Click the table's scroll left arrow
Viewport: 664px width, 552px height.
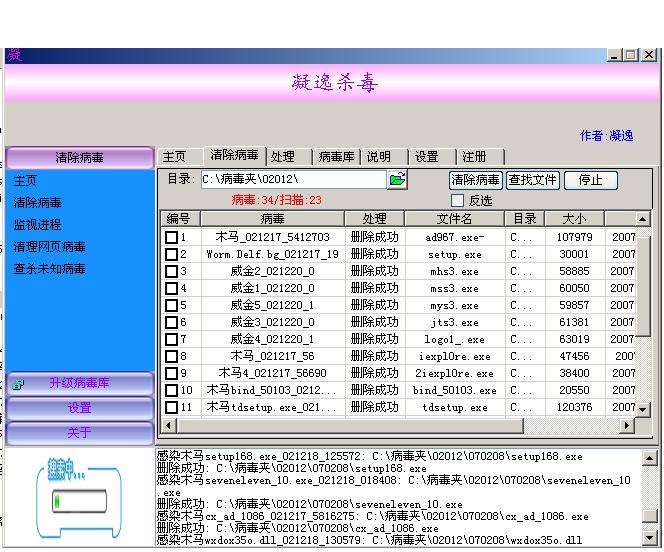(x=169, y=425)
